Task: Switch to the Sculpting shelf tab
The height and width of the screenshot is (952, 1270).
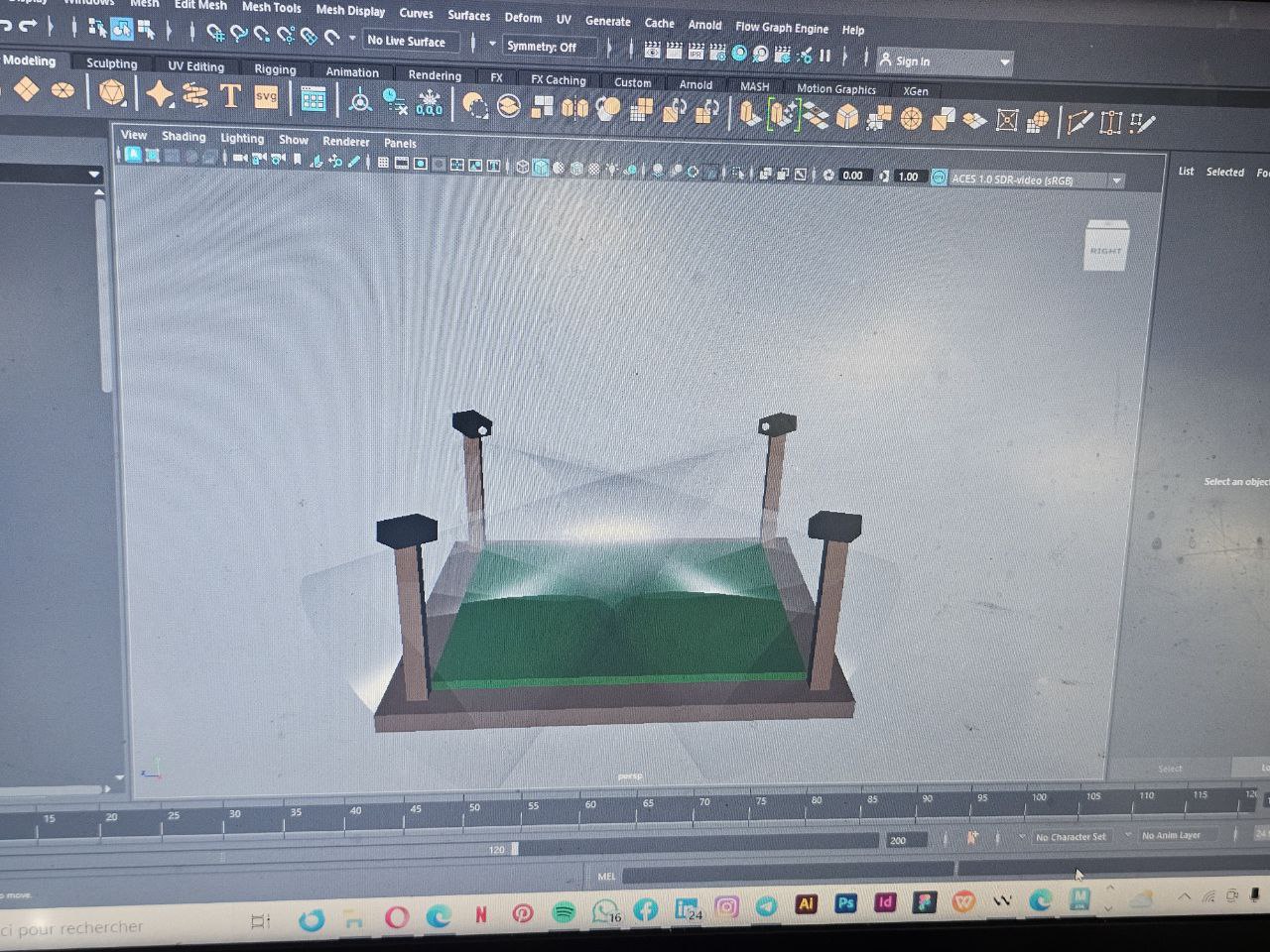Action: pos(111,62)
